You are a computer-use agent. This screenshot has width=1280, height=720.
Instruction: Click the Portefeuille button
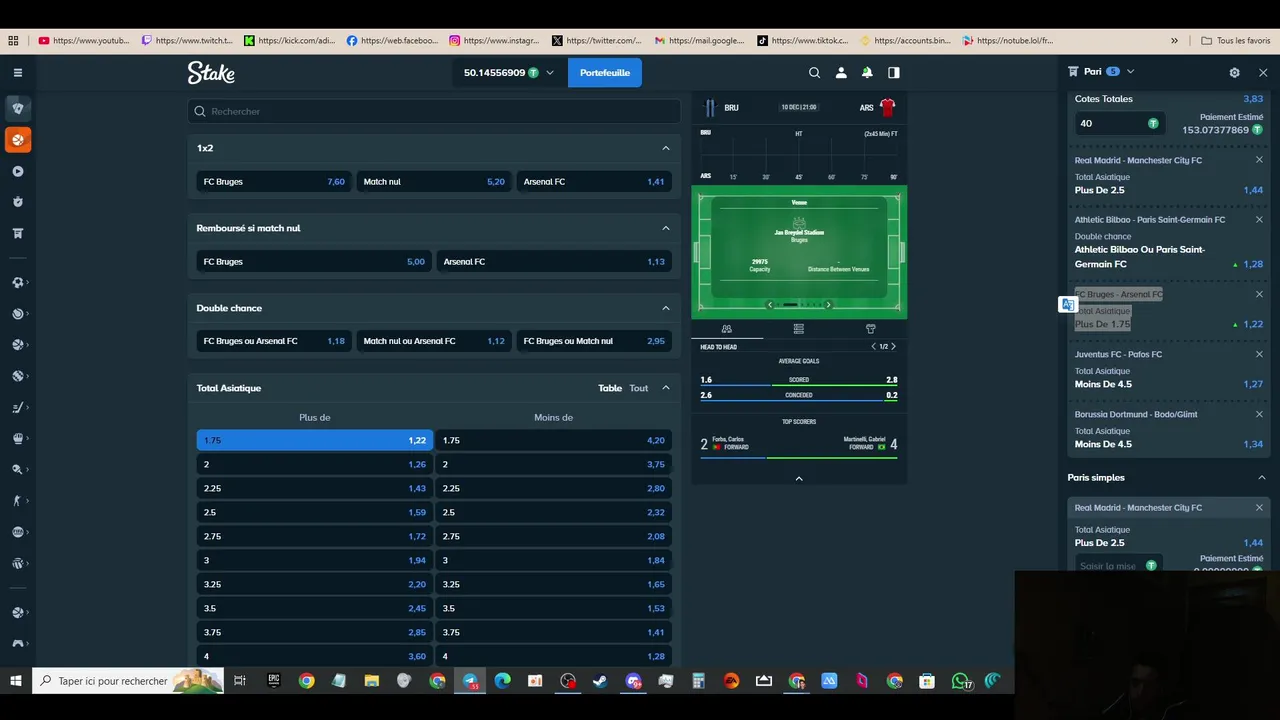tap(605, 72)
